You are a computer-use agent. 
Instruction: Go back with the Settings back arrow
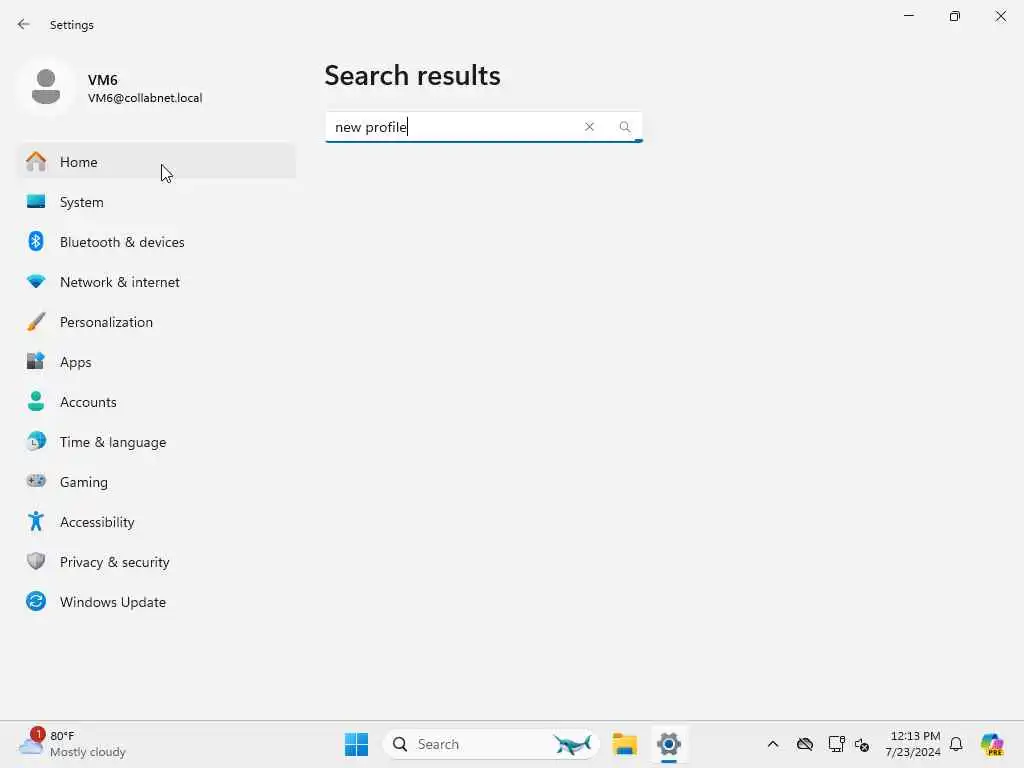(24, 24)
